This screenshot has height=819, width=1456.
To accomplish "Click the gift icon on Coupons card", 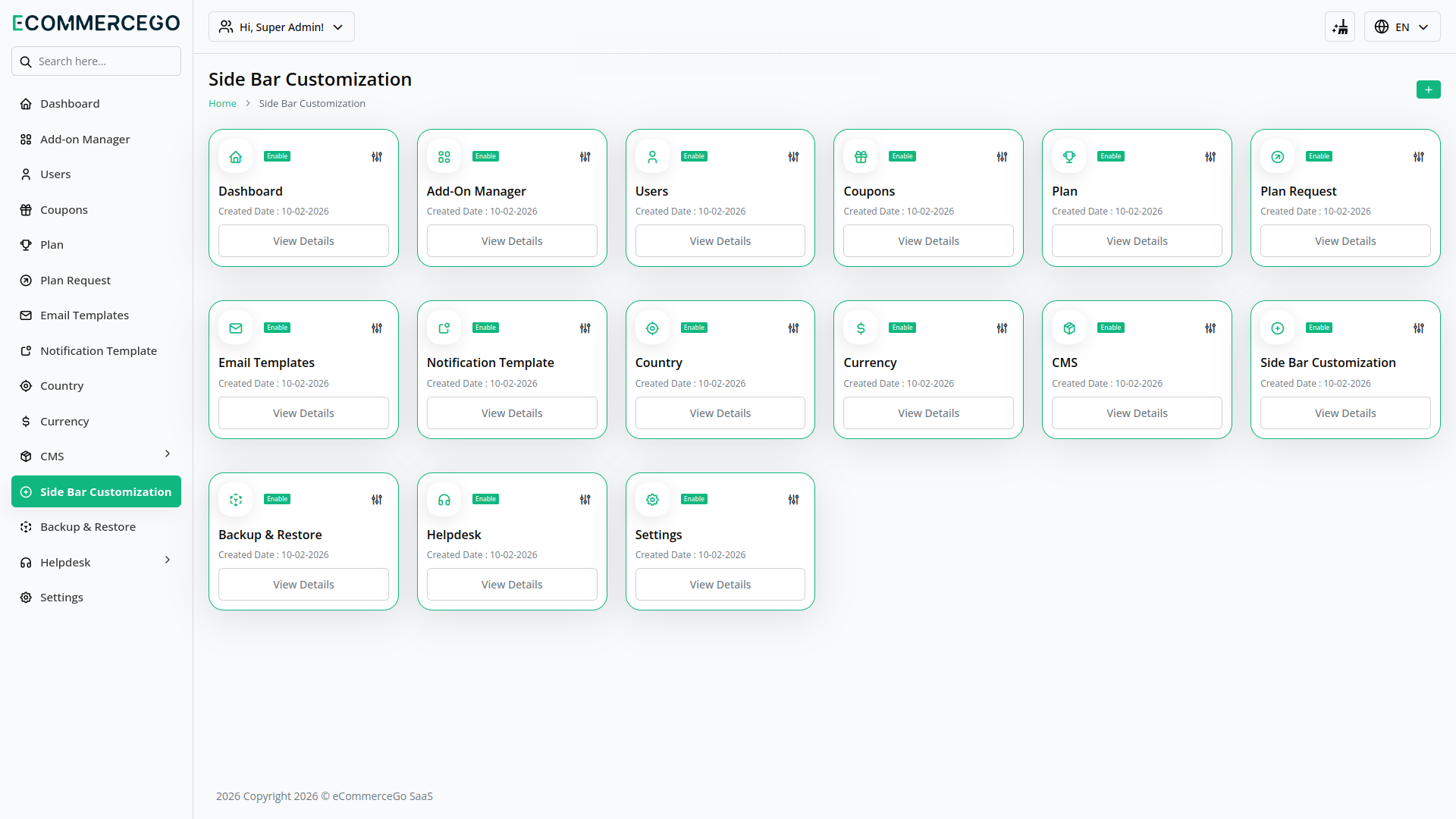I will coord(861,157).
